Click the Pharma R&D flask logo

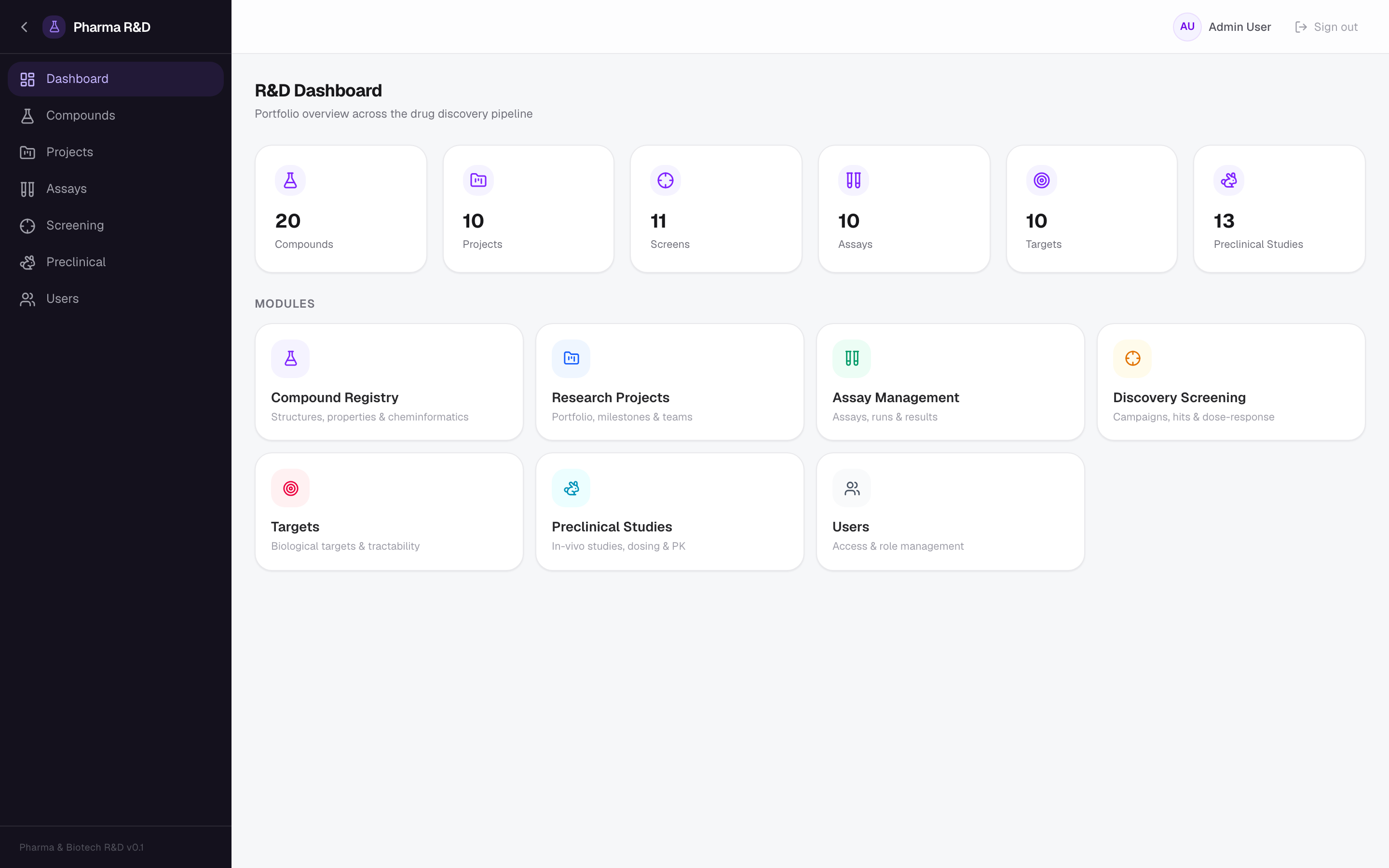pyautogui.click(x=54, y=27)
